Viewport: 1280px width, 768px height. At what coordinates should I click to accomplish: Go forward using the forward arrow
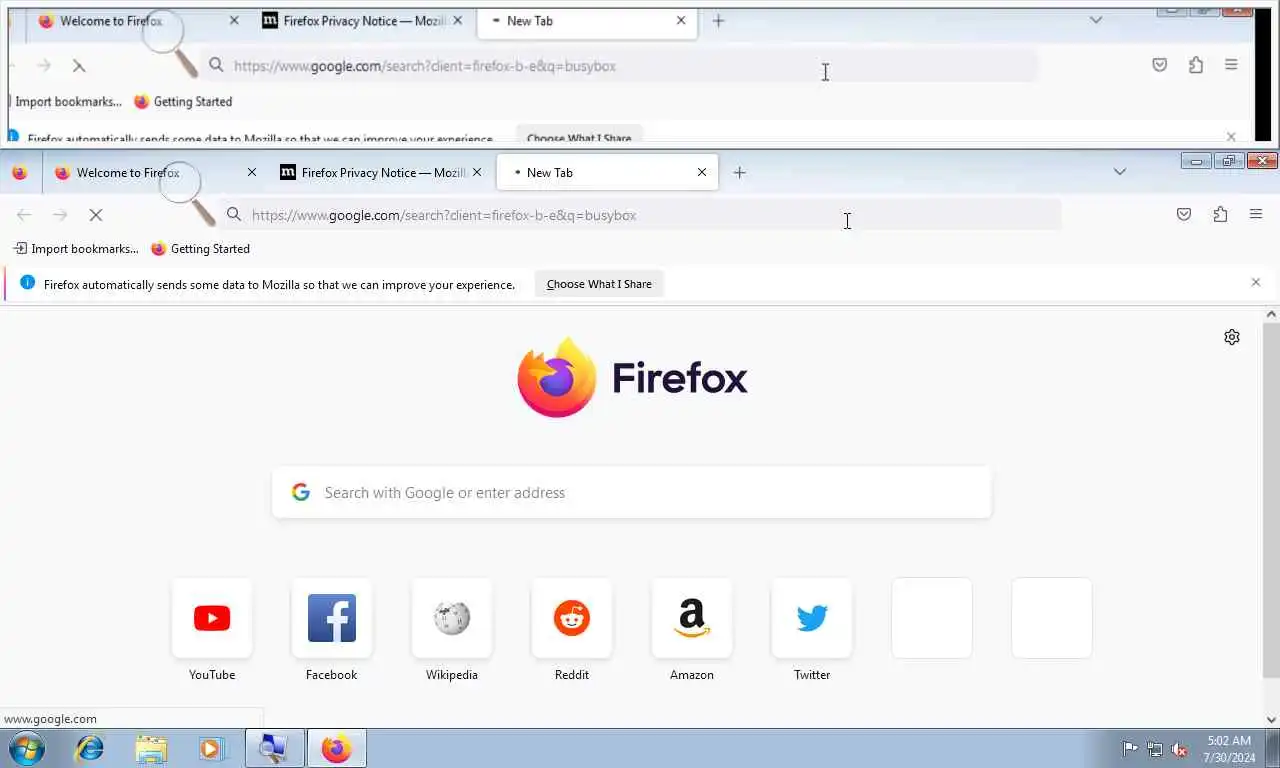[60, 215]
